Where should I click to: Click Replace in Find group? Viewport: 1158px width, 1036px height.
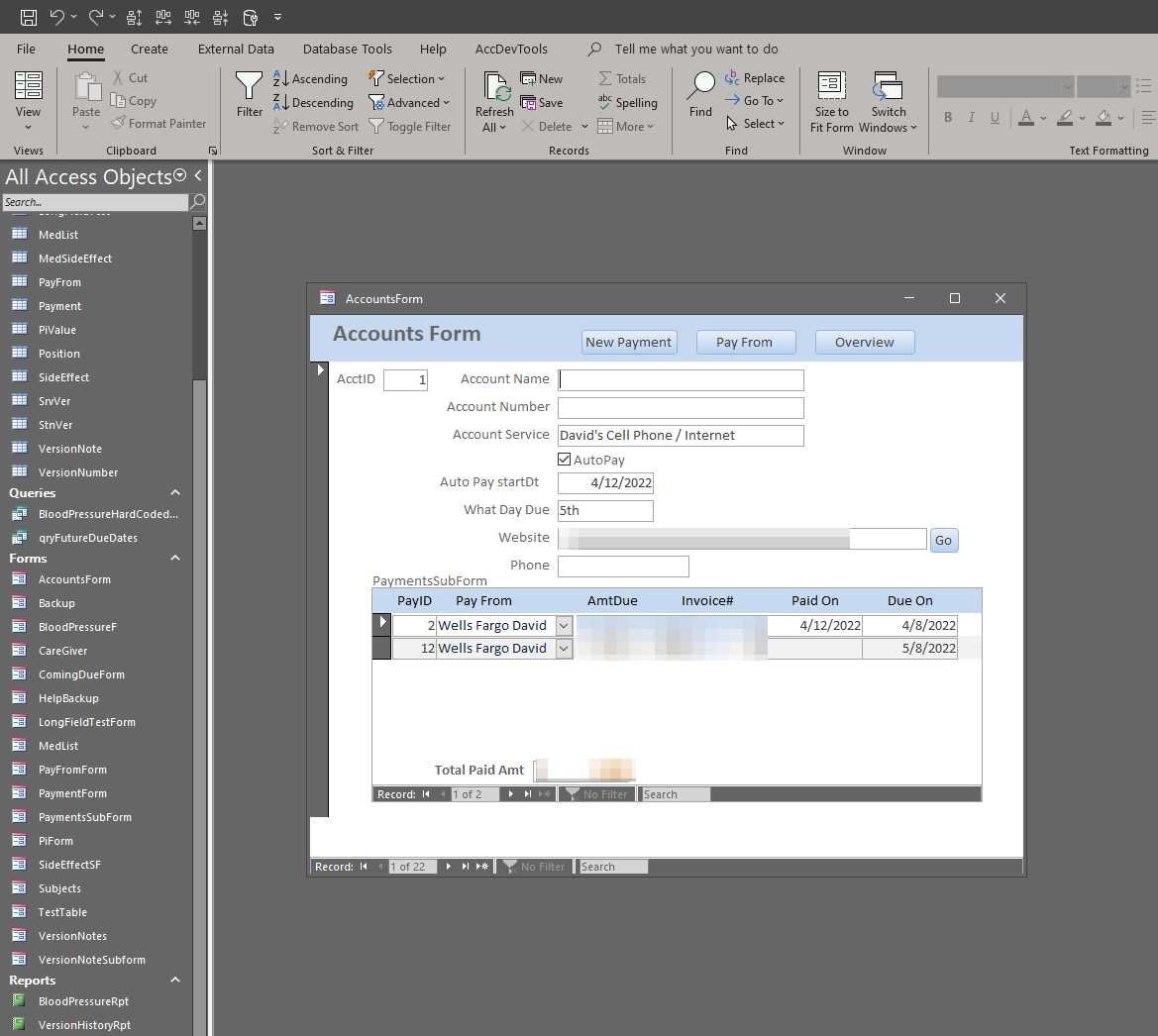tap(755, 77)
